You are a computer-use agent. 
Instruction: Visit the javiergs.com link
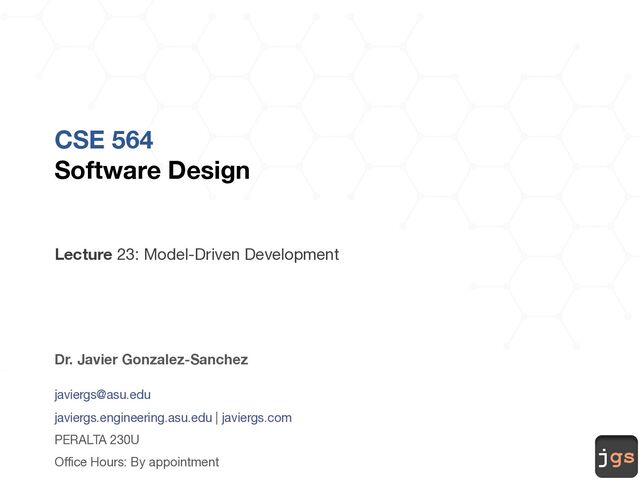pos(257,418)
